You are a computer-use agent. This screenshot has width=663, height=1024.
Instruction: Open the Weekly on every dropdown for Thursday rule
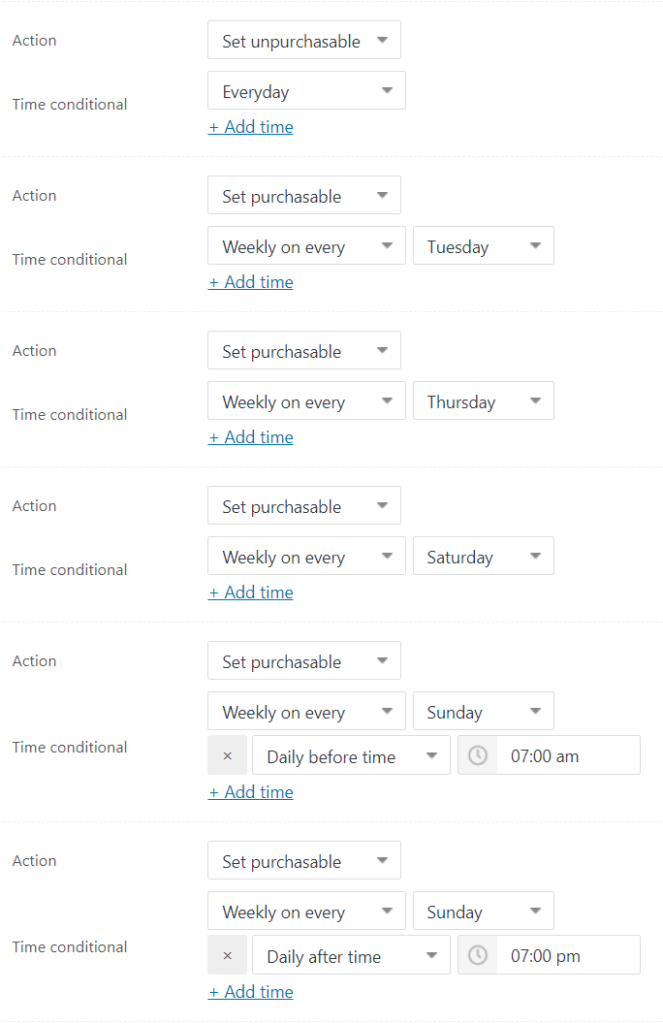(x=306, y=400)
